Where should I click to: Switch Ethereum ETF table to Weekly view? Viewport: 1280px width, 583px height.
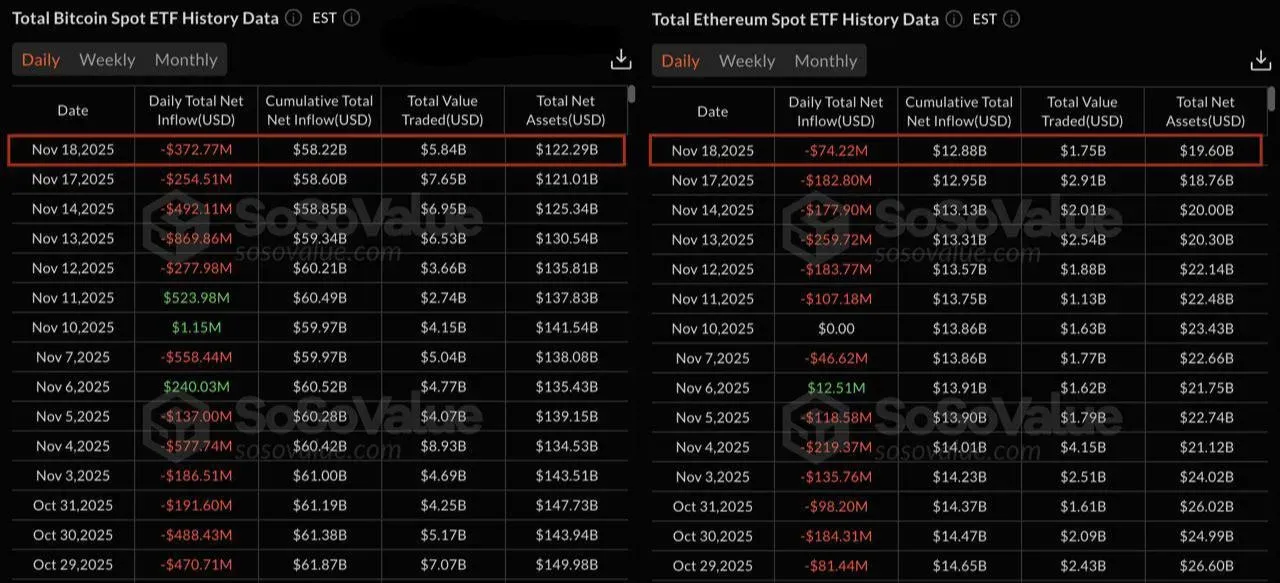[747, 61]
